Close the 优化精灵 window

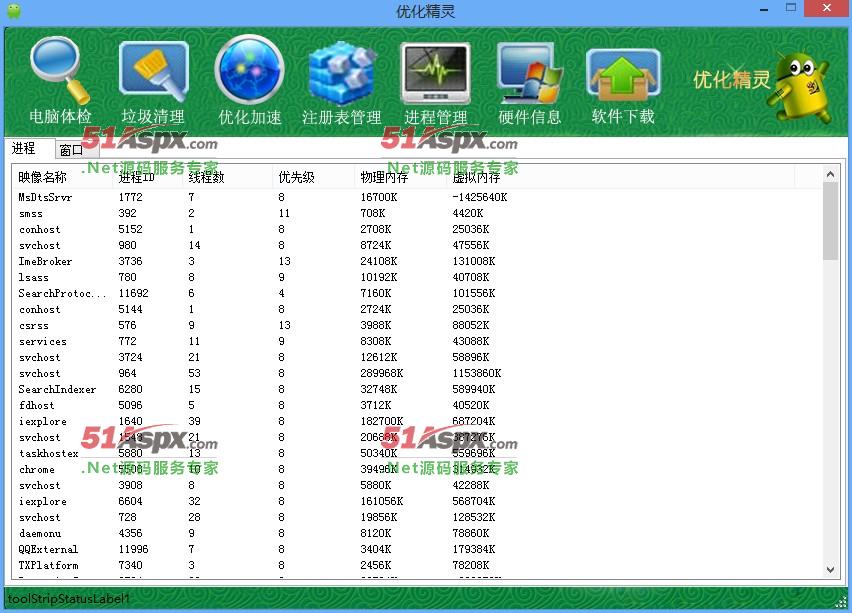click(826, 8)
